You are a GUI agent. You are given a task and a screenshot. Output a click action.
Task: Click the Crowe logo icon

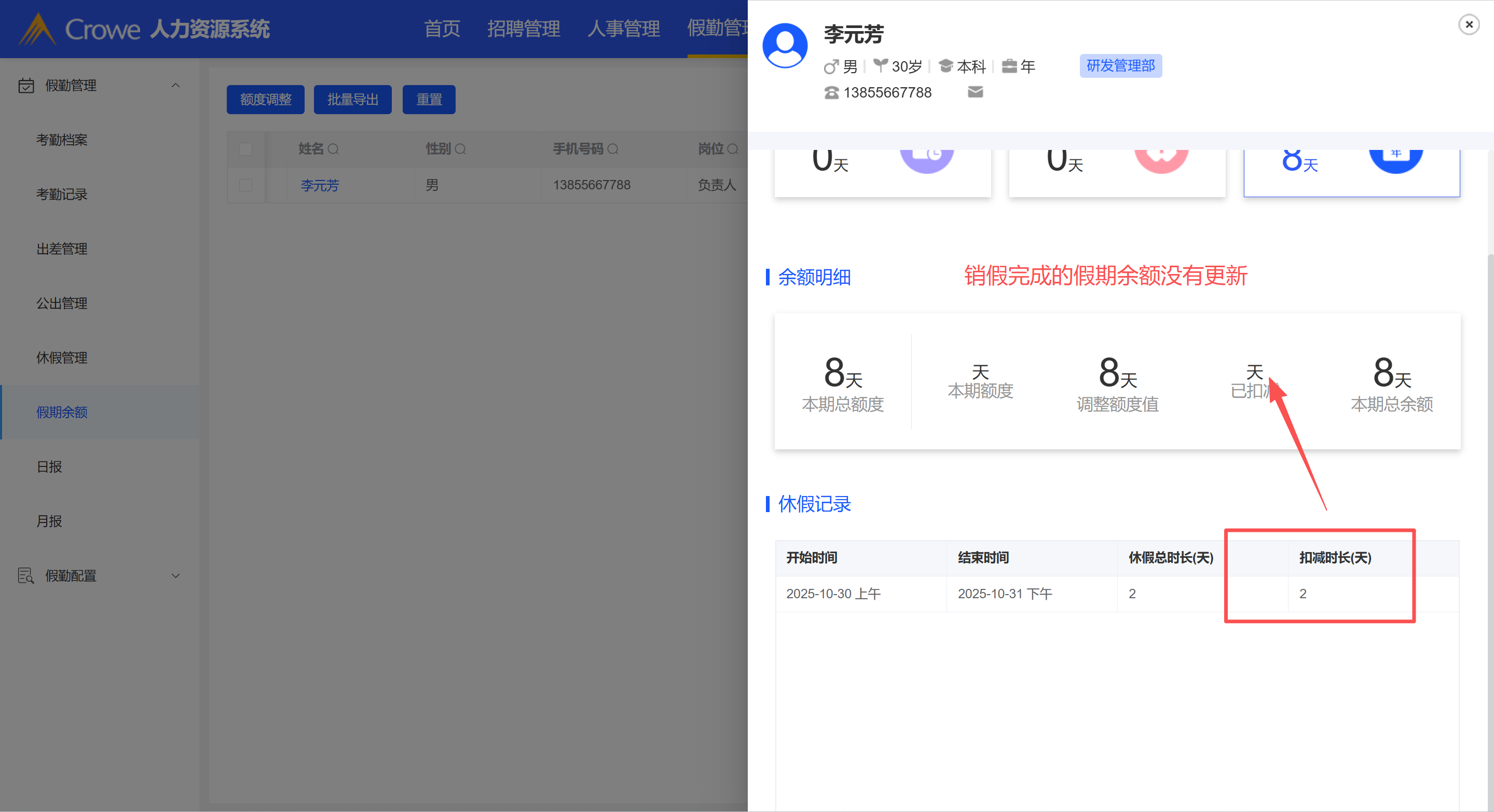point(37,29)
